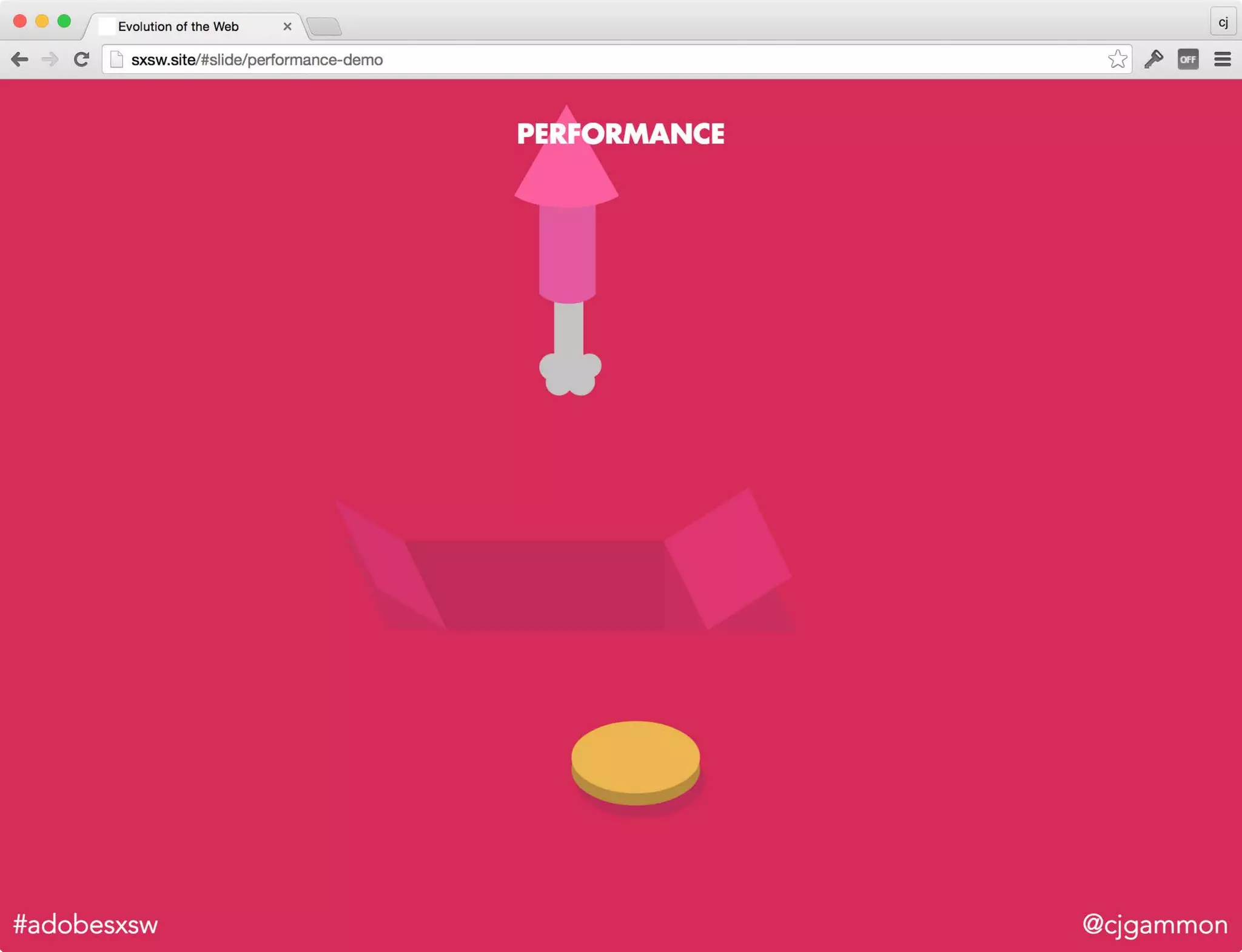
Task: Click the green macOS fullscreen button
Action: click(64, 22)
